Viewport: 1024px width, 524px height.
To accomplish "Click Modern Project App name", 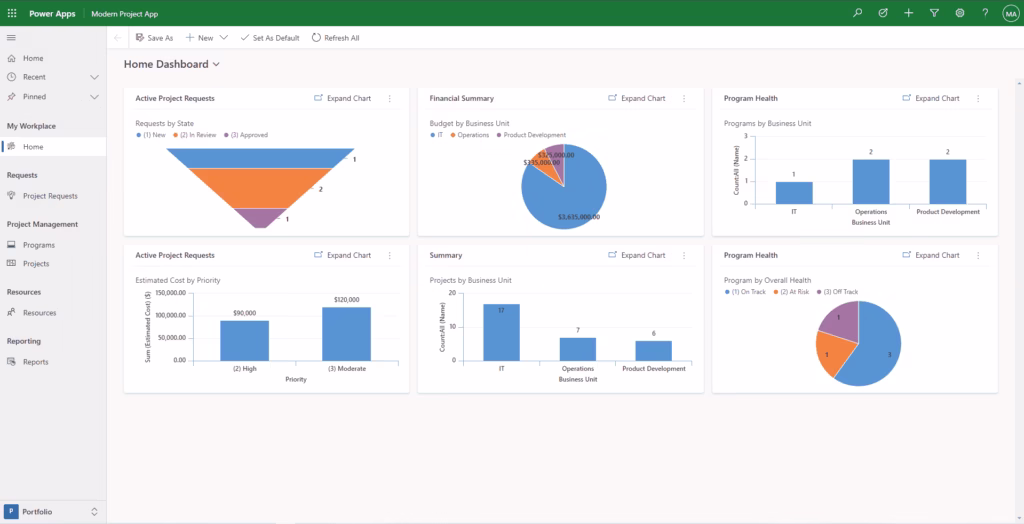I will [x=125, y=14].
